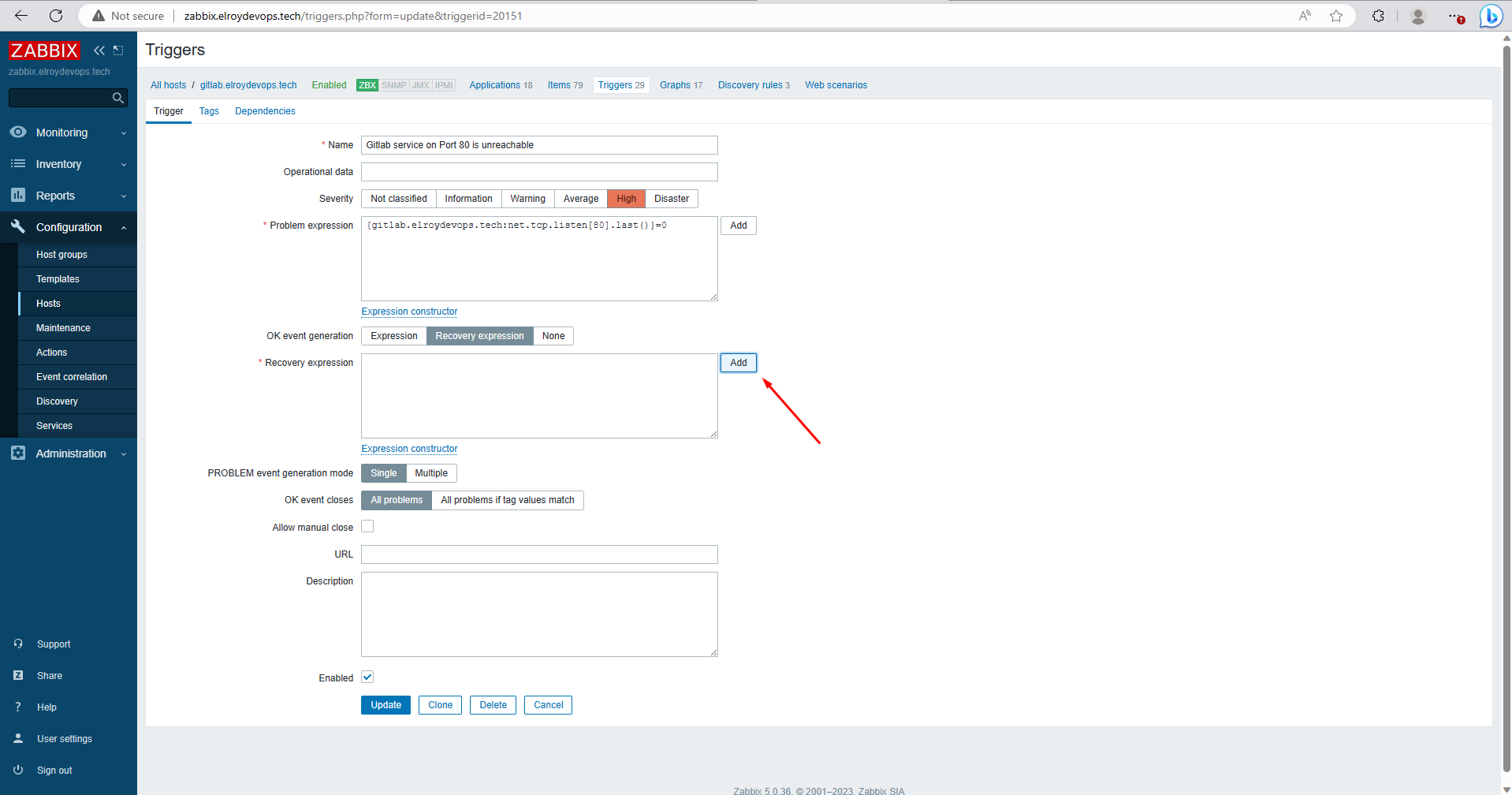Click the Clone button
The height and width of the screenshot is (795, 1512).
440,705
